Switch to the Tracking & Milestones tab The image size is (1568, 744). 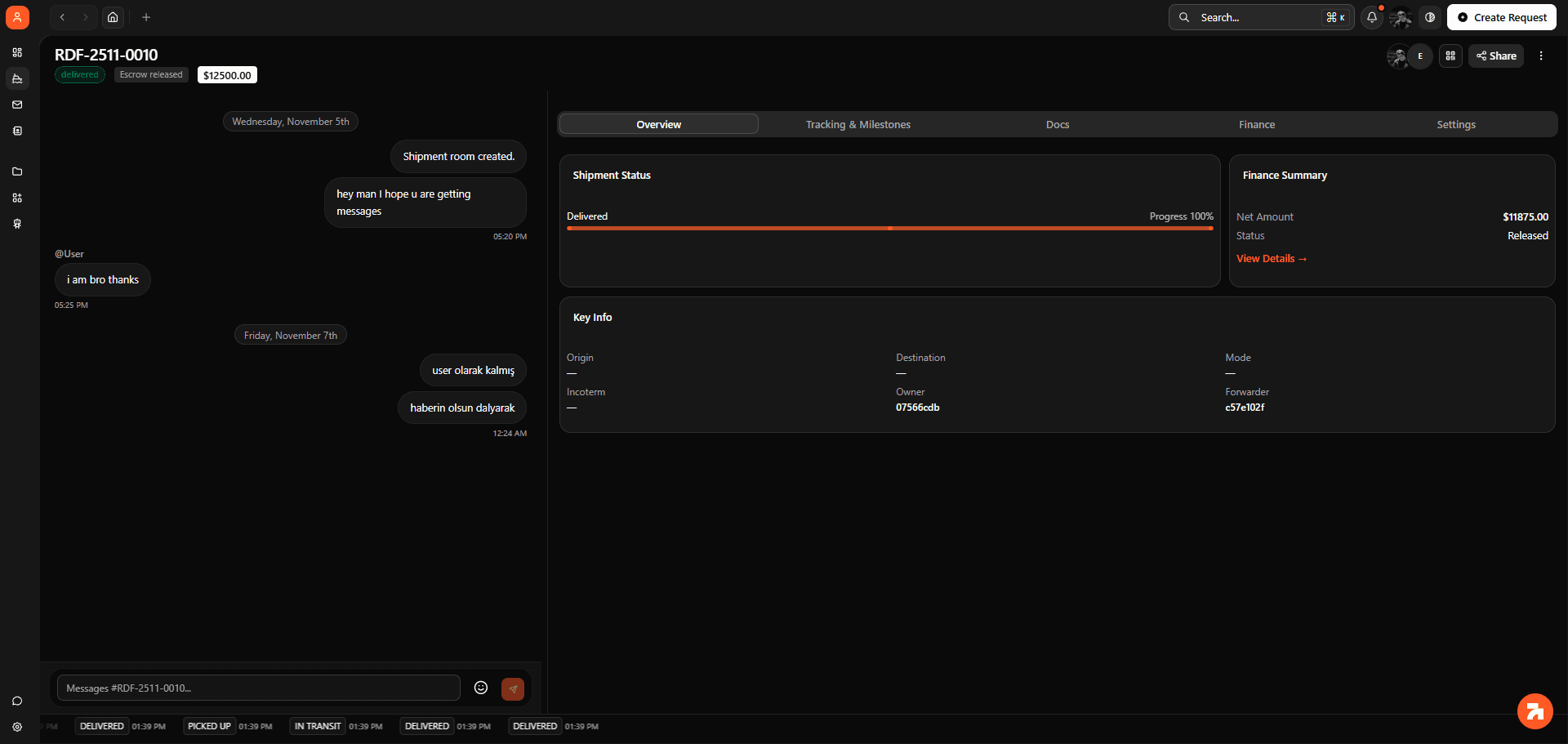tap(857, 124)
